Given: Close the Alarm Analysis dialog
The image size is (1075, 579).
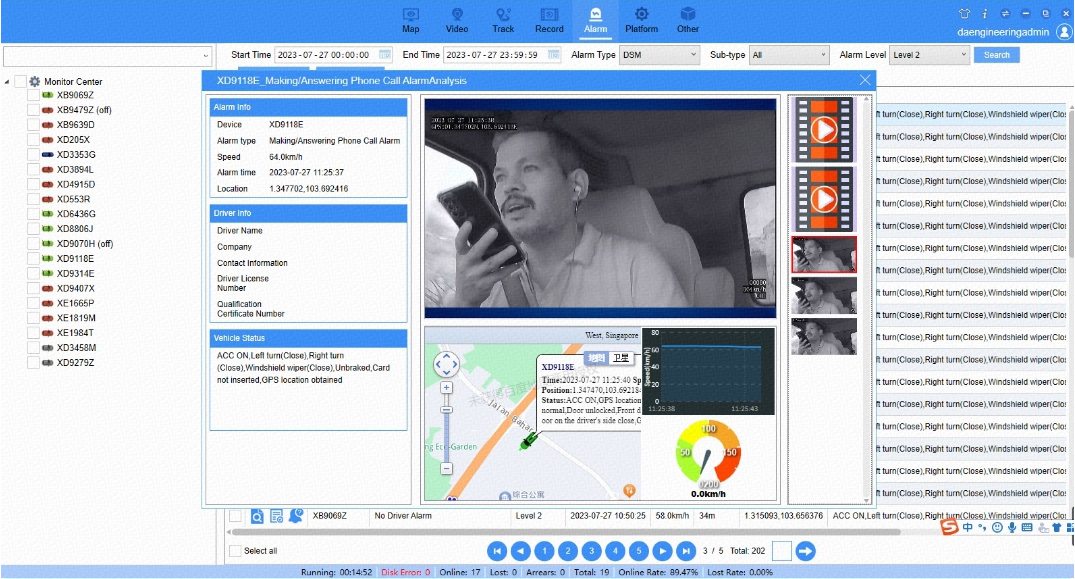Looking at the screenshot, I should 865,80.
